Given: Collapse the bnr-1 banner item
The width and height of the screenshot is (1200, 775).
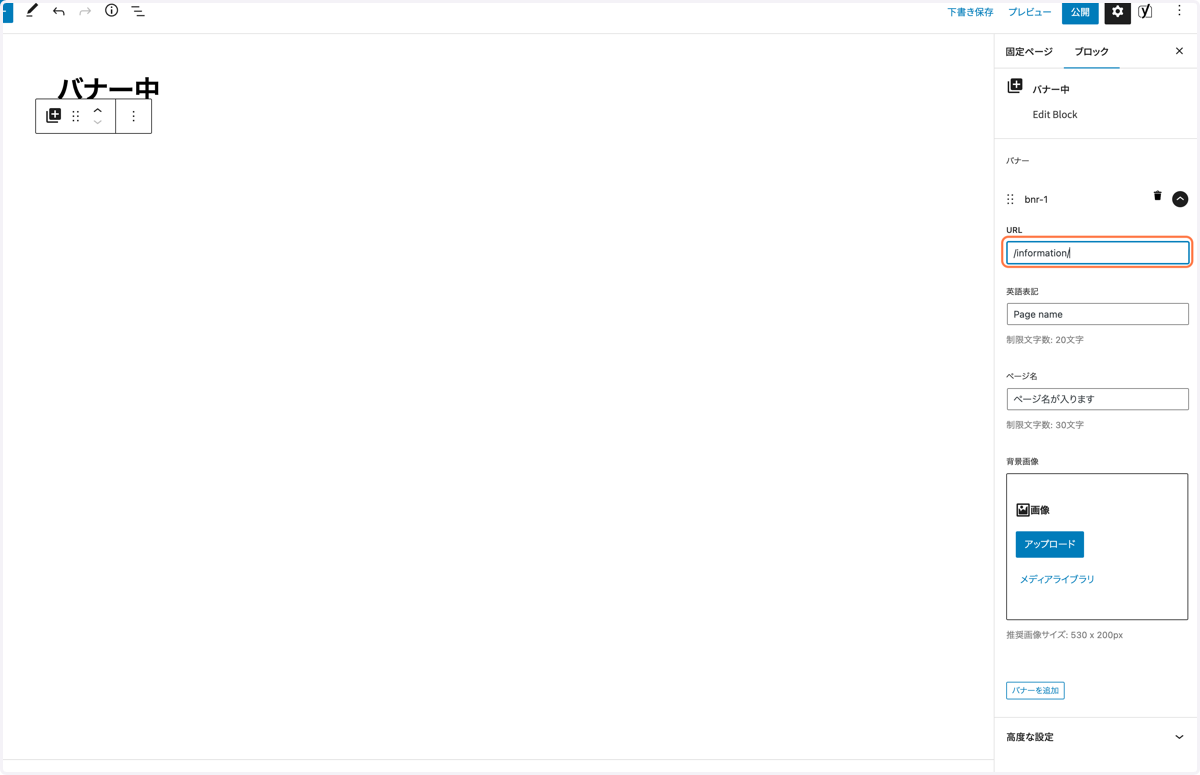Looking at the screenshot, I should pos(1180,199).
